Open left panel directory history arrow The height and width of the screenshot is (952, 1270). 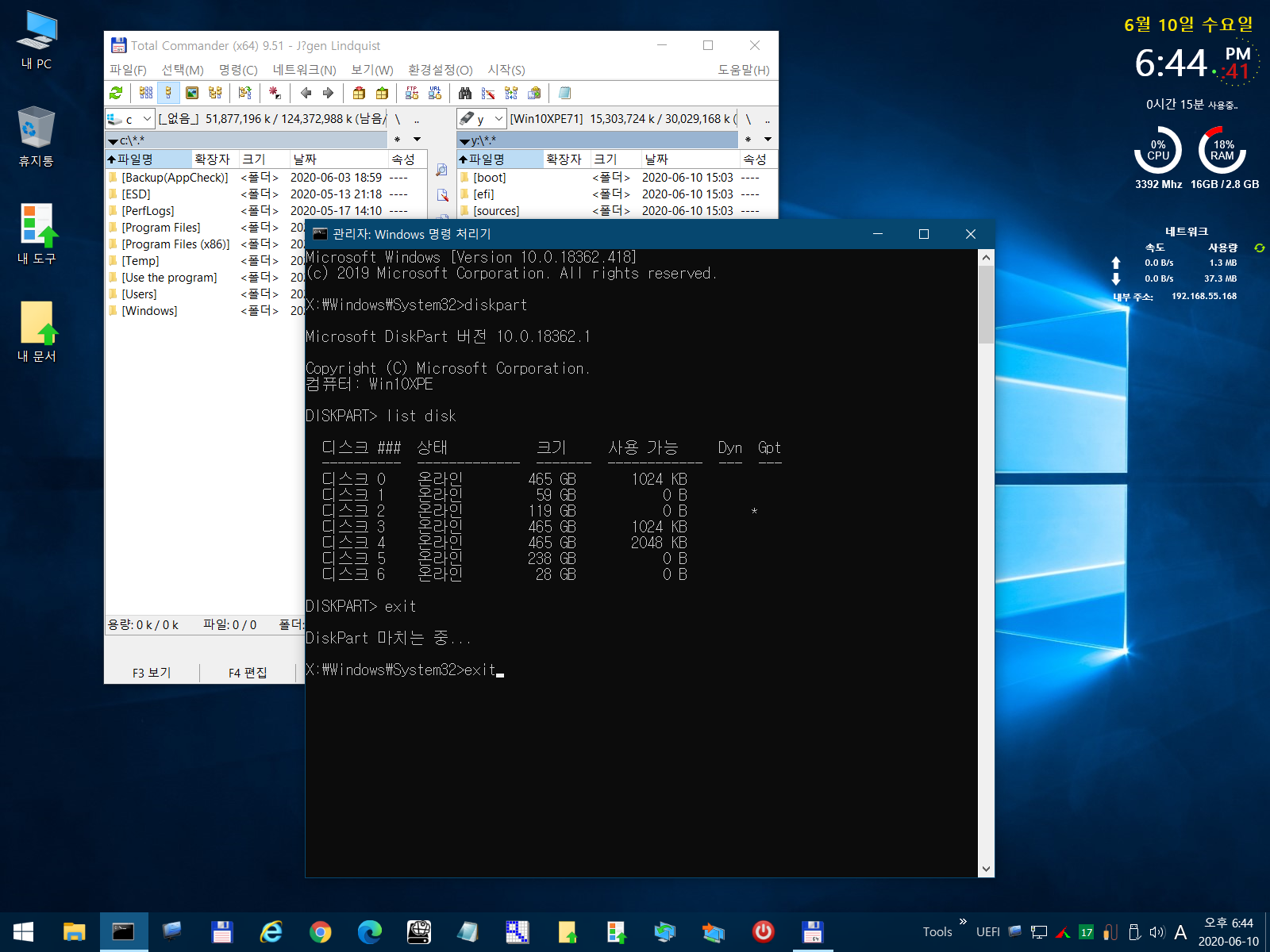tap(417, 140)
